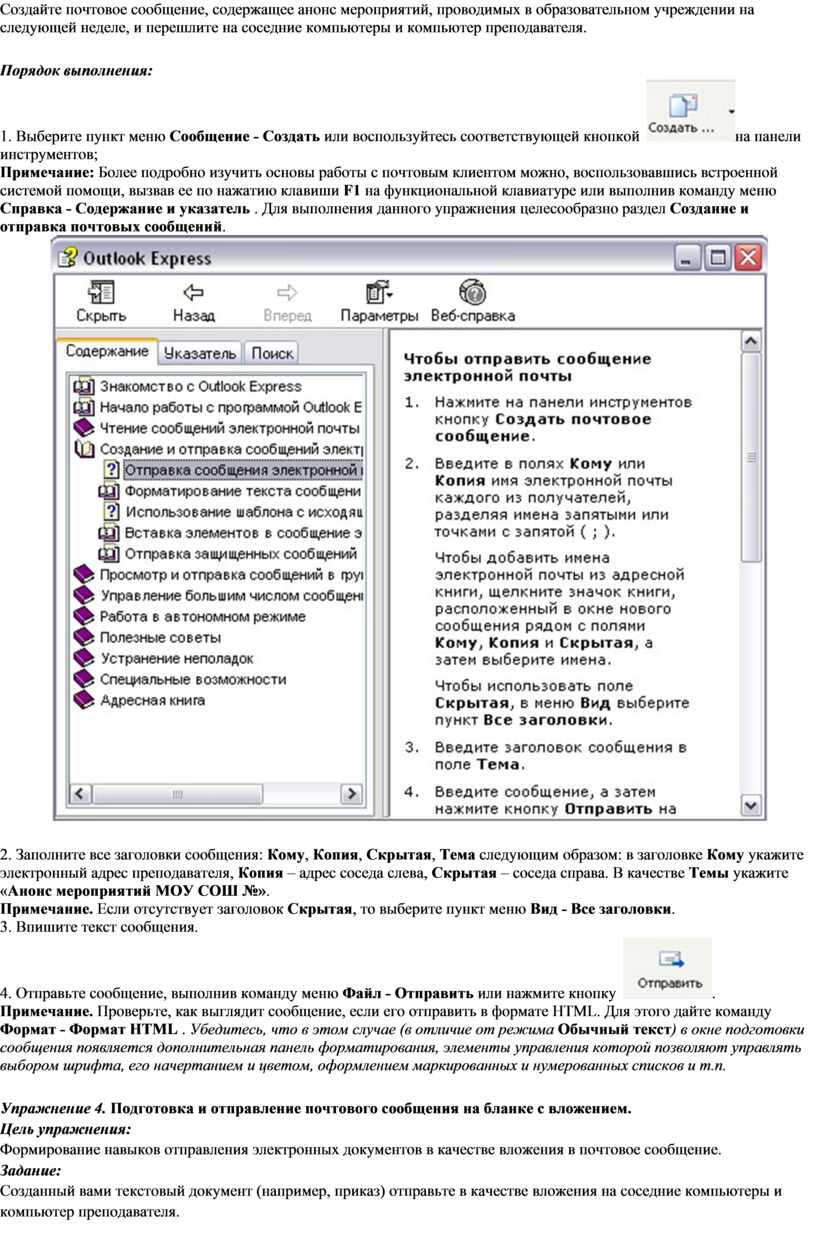816x1246 pixels.
Task: Click the help topic scroll down arrow
Action: click(x=751, y=805)
